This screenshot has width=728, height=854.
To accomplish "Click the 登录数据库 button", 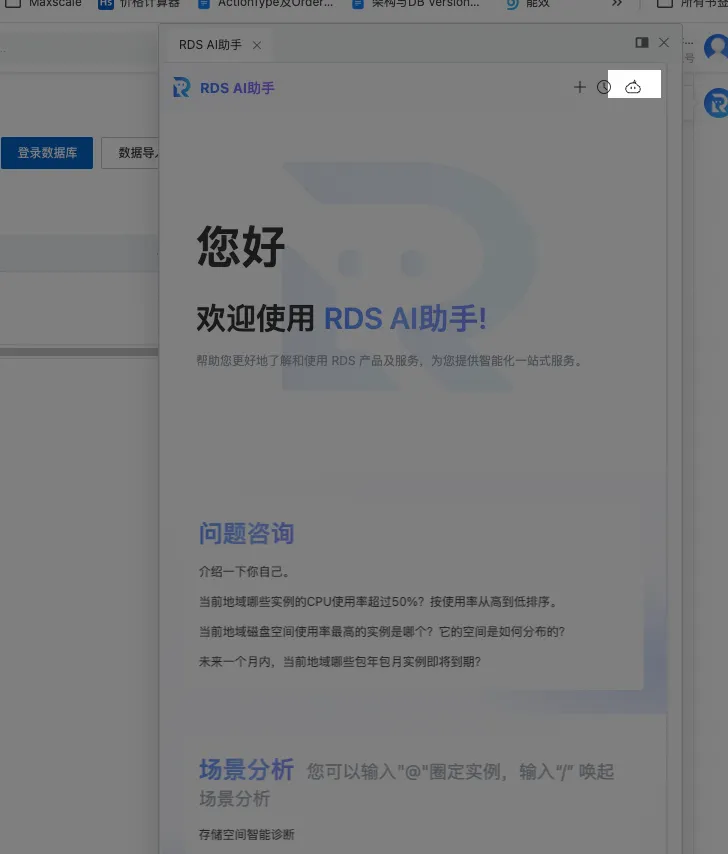I will point(47,153).
